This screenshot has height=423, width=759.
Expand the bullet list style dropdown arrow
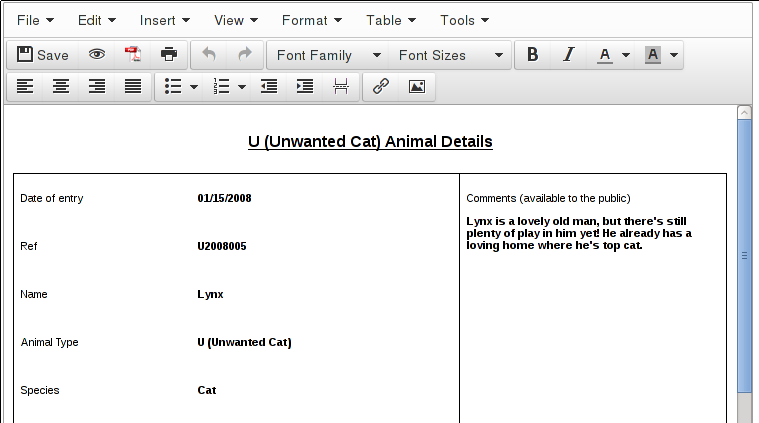click(x=193, y=87)
